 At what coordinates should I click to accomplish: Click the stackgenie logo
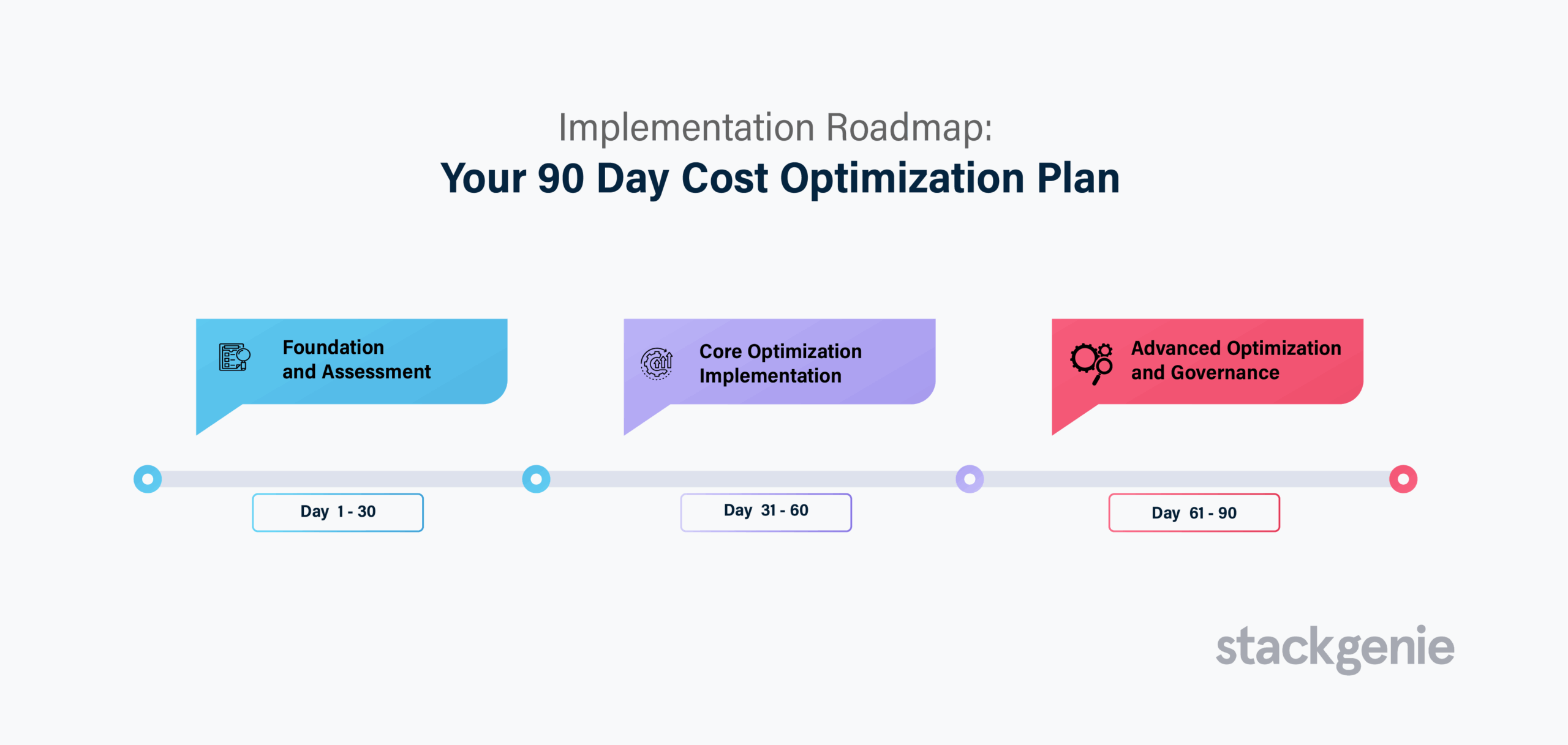[1335, 649]
